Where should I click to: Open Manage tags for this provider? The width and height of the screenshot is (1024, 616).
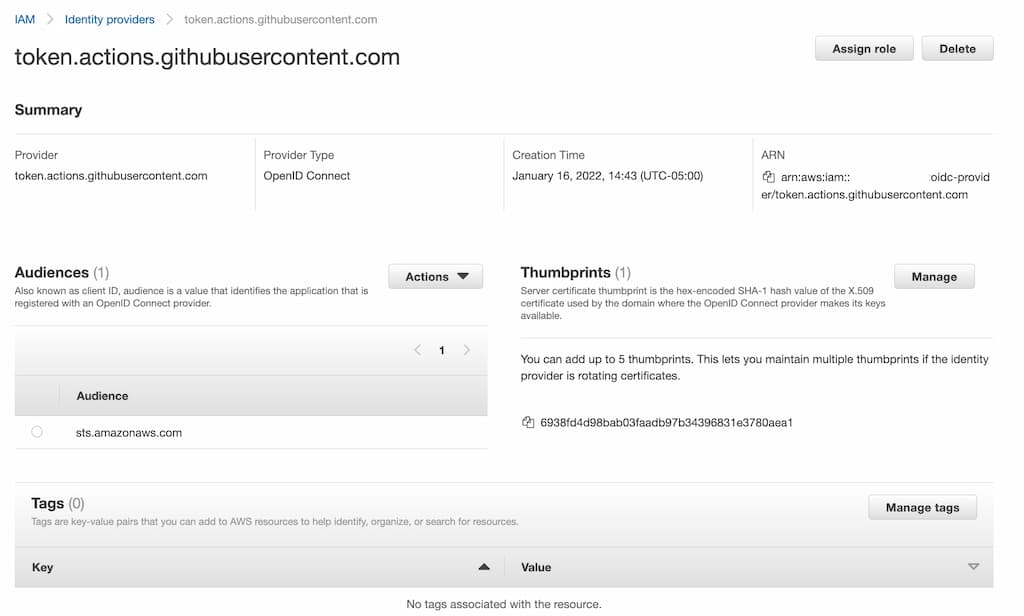[x=921, y=507]
